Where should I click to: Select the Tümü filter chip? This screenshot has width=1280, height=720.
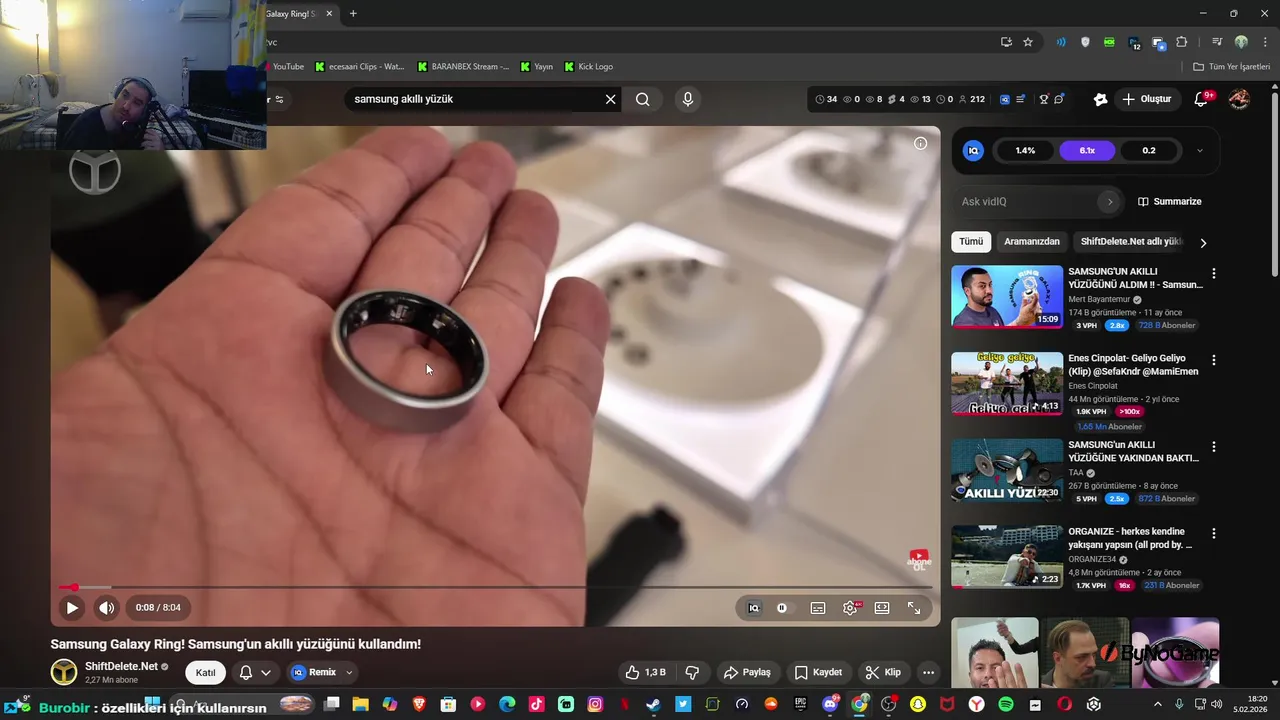click(x=971, y=242)
